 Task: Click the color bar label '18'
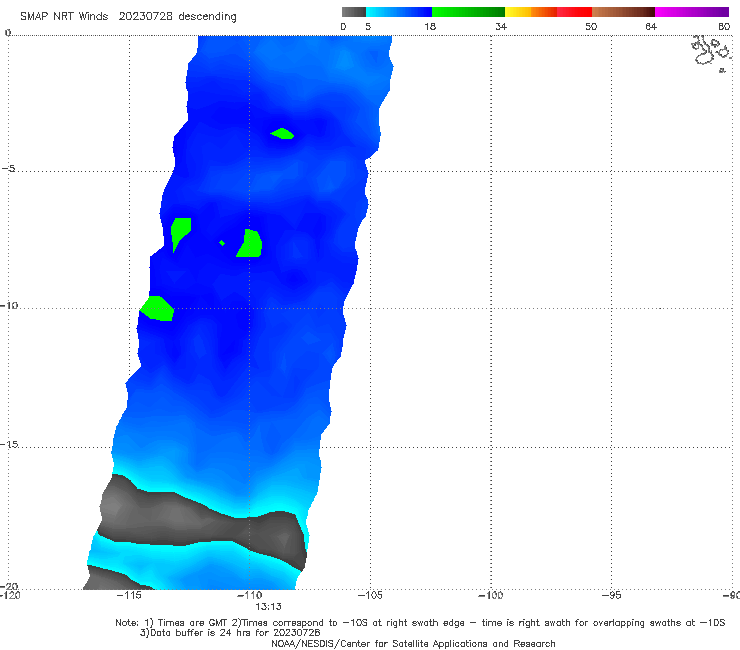tap(430, 27)
